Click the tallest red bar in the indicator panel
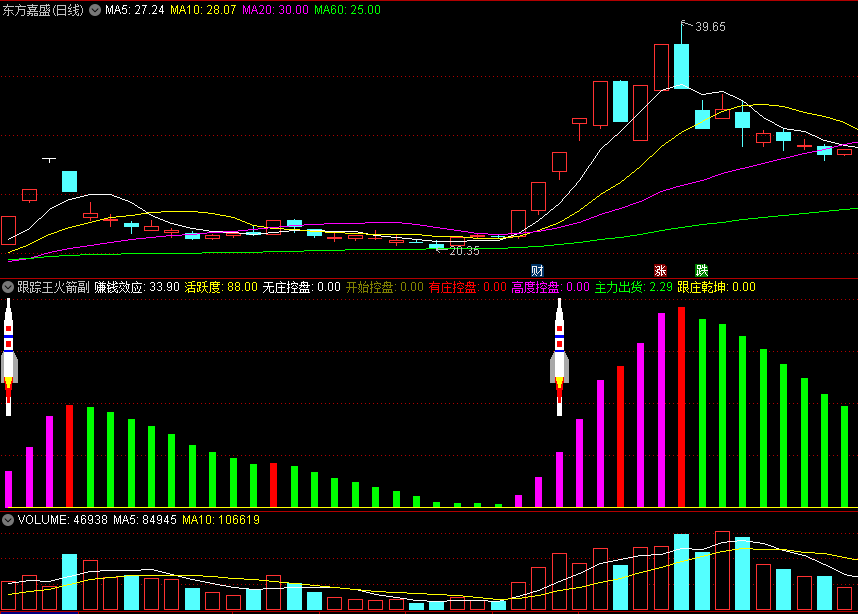 tap(681, 407)
